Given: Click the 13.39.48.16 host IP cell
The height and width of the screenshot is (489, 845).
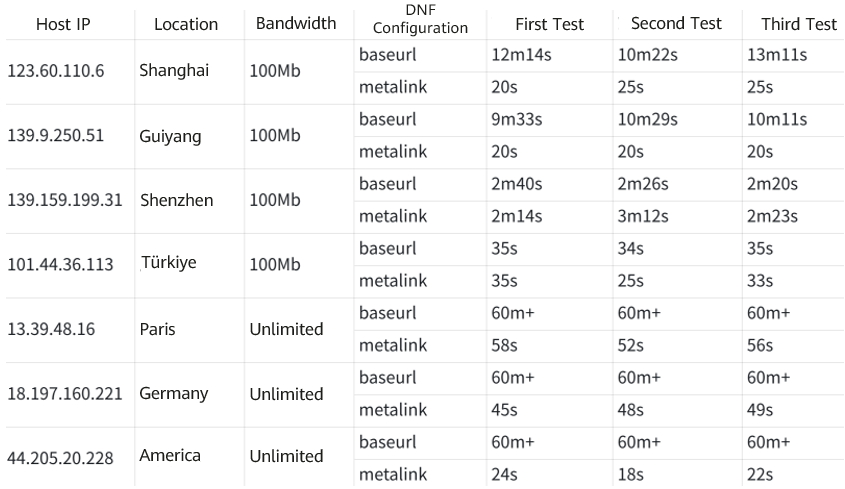Looking at the screenshot, I should pyautogui.click(x=51, y=329).
